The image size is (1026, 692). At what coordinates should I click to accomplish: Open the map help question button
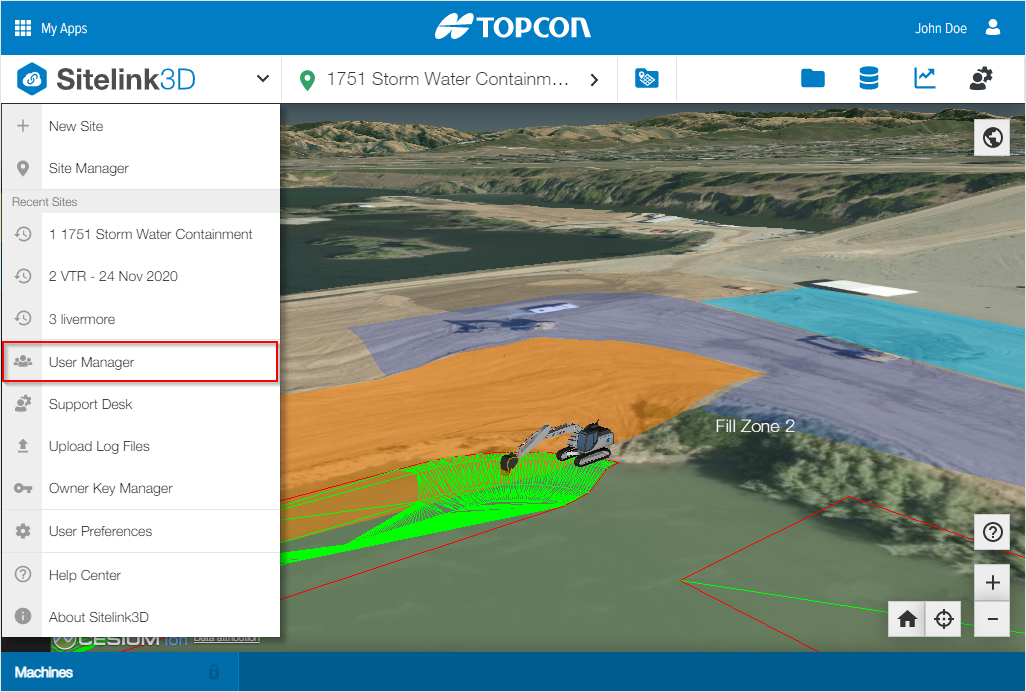coord(992,532)
